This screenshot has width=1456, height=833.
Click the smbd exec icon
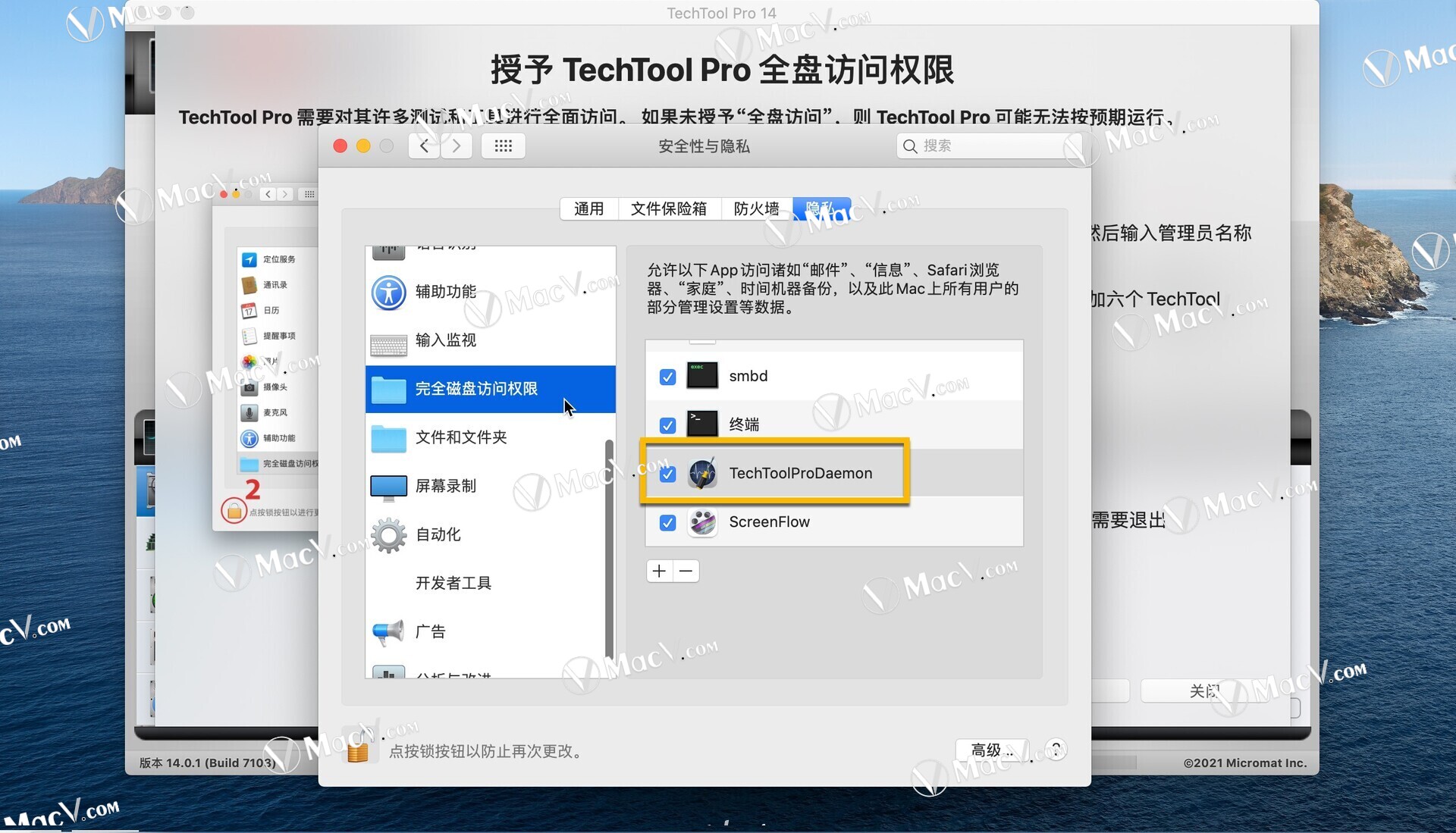coord(702,376)
